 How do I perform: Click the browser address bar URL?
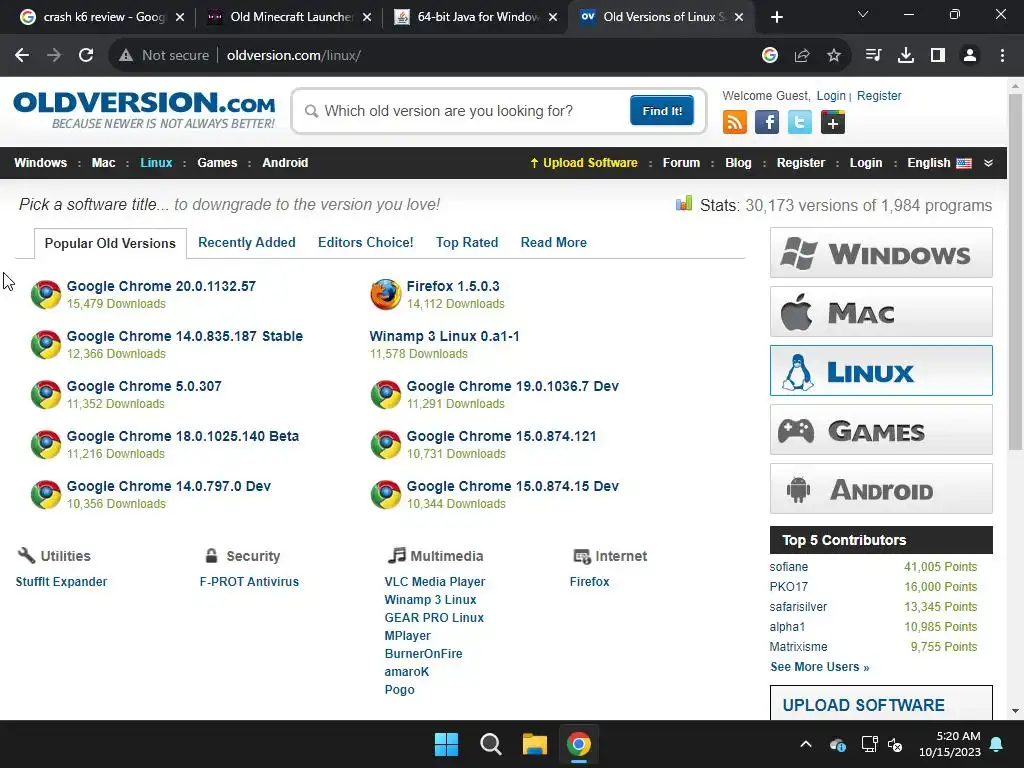click(x=294, y=56)
